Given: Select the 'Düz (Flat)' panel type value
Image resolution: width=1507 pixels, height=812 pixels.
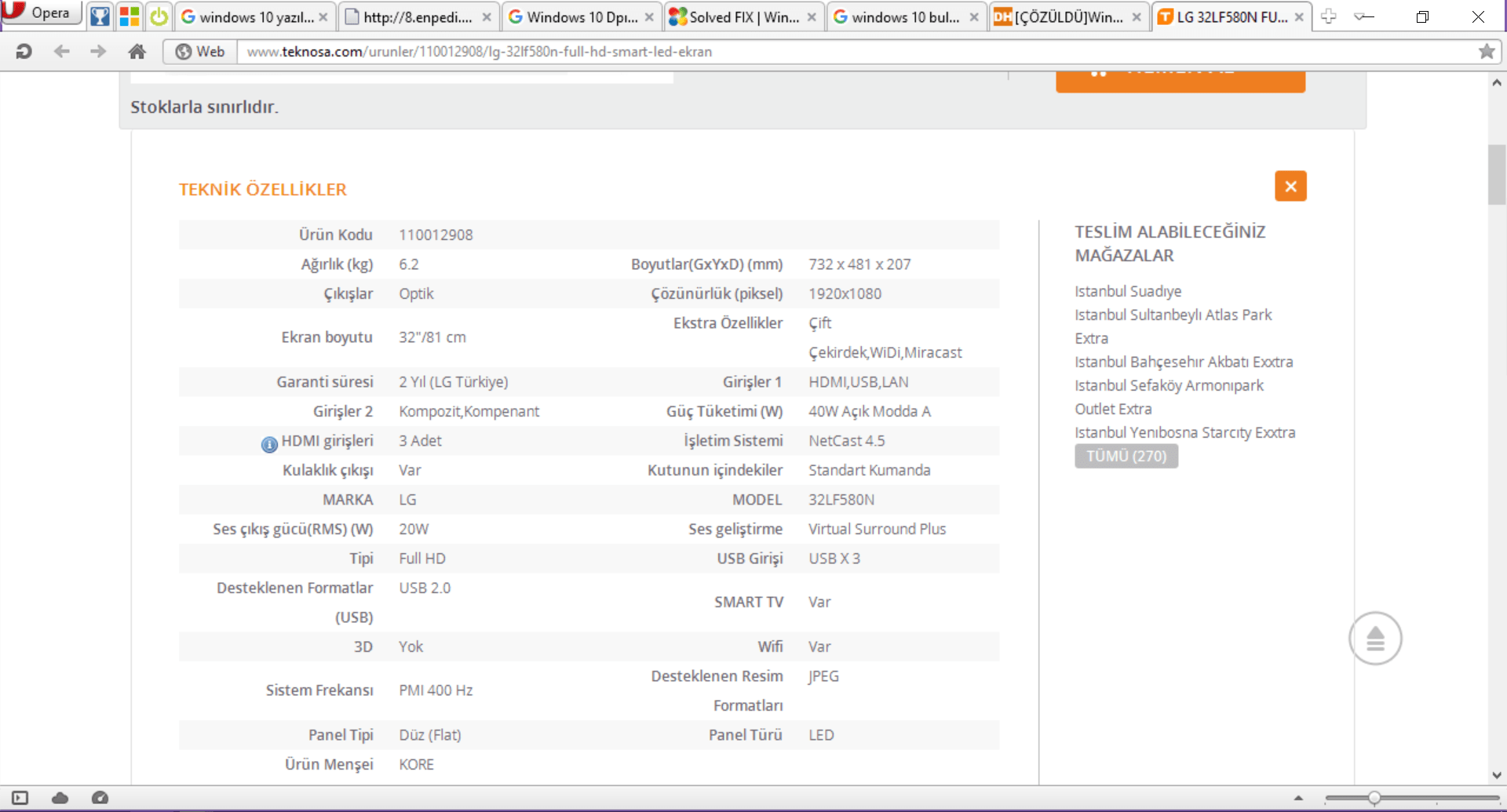Looking at the screenshot, I should [429, 735].
